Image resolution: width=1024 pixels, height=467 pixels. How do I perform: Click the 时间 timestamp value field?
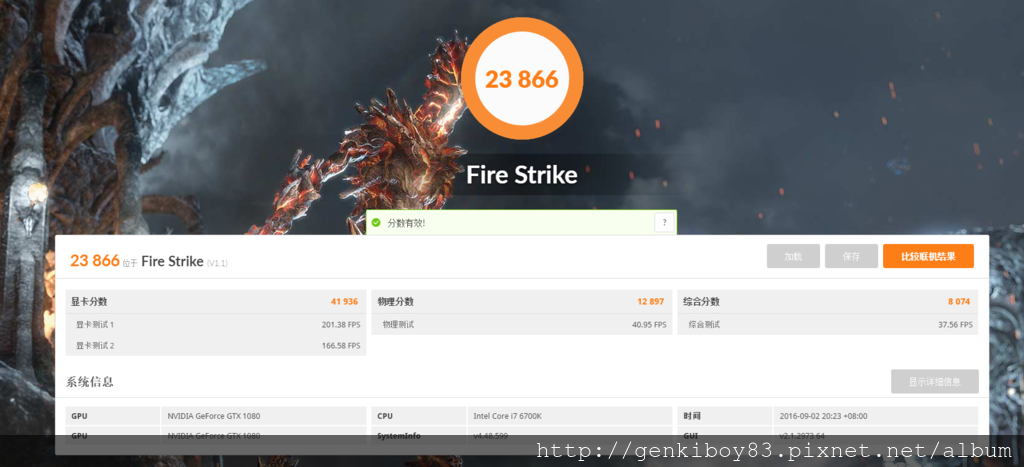(875, 416)
